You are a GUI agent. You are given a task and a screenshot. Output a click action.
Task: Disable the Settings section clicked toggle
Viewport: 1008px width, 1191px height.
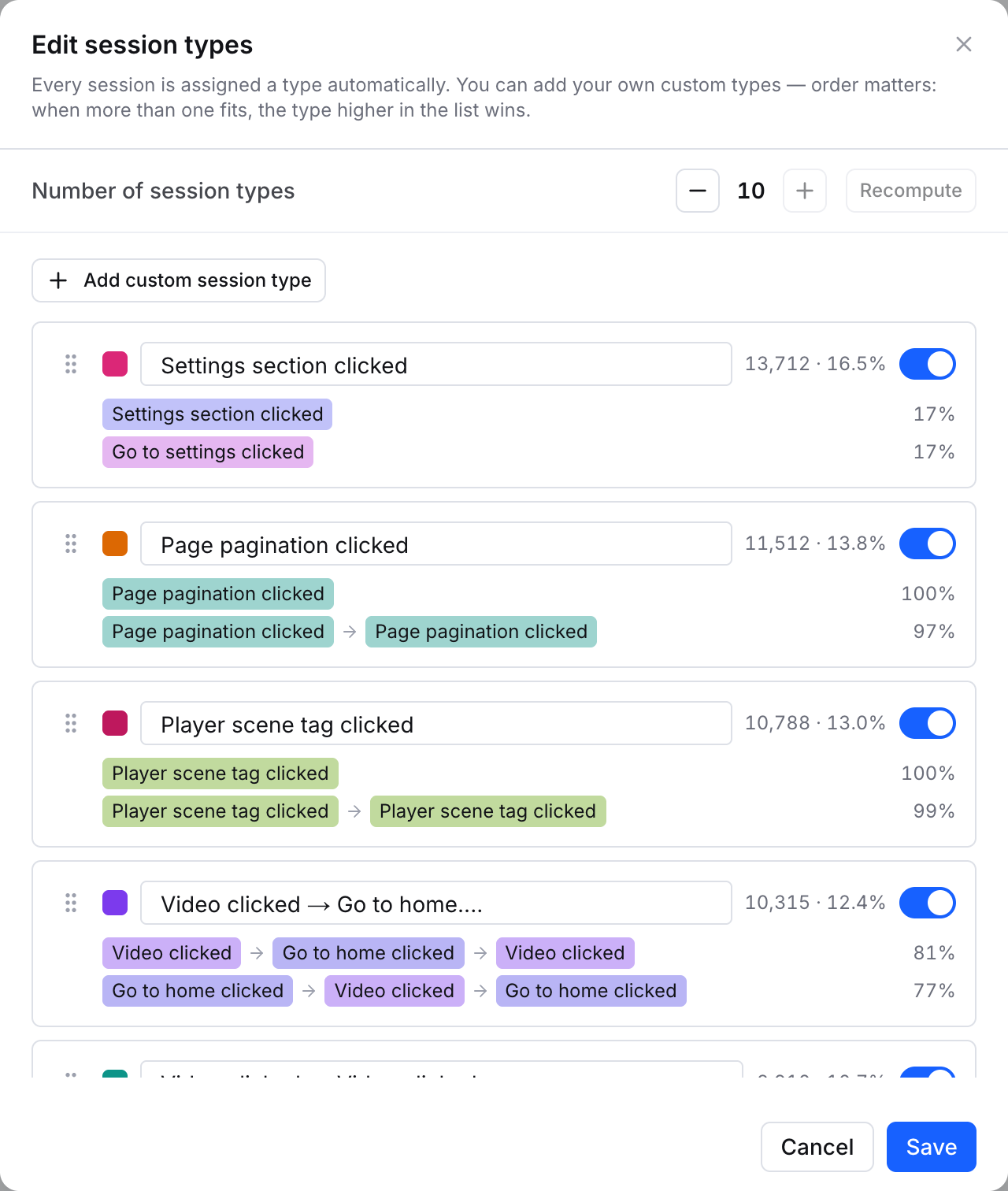coord(928,364)
